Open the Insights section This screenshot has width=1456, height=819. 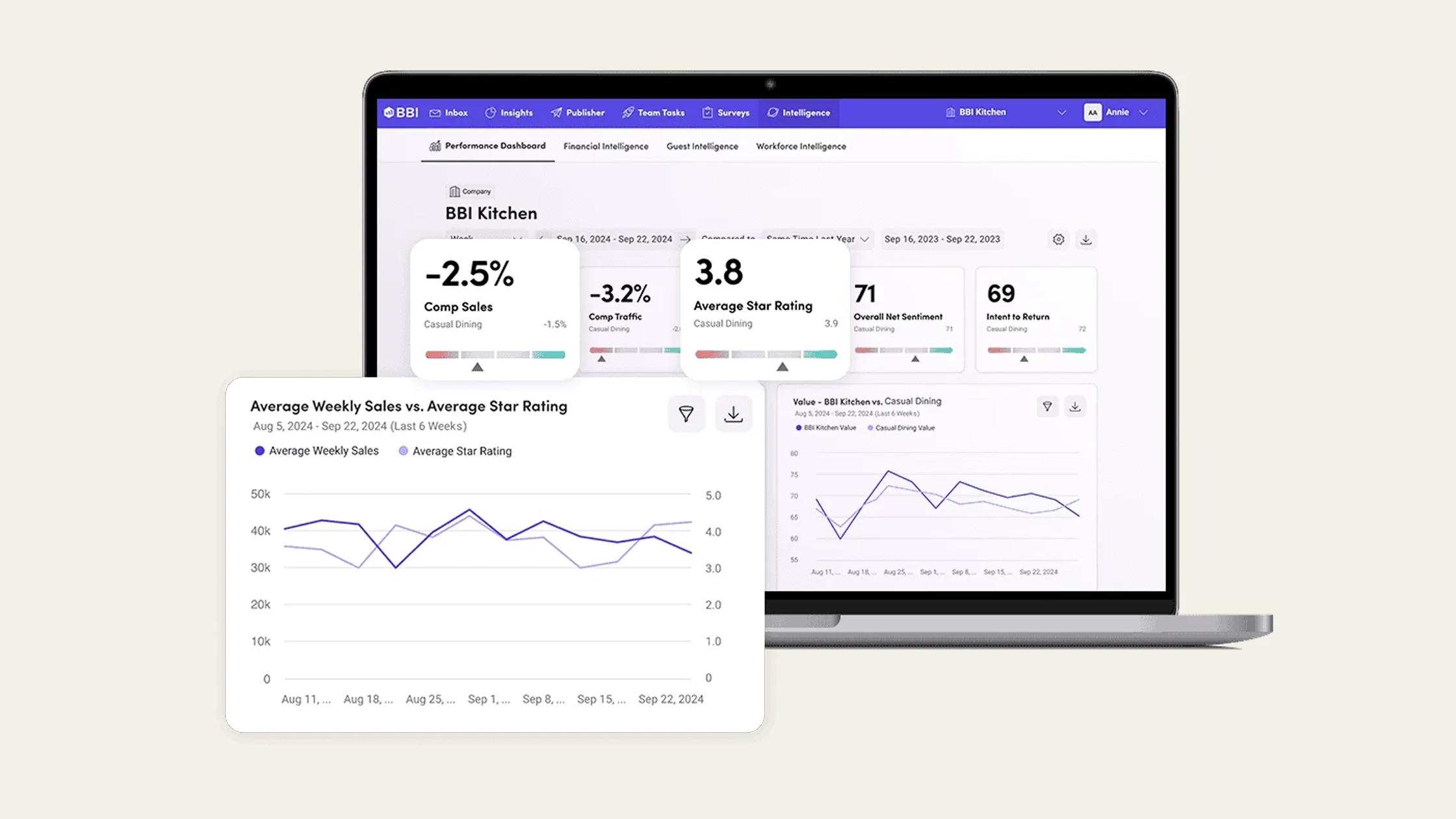509,112
